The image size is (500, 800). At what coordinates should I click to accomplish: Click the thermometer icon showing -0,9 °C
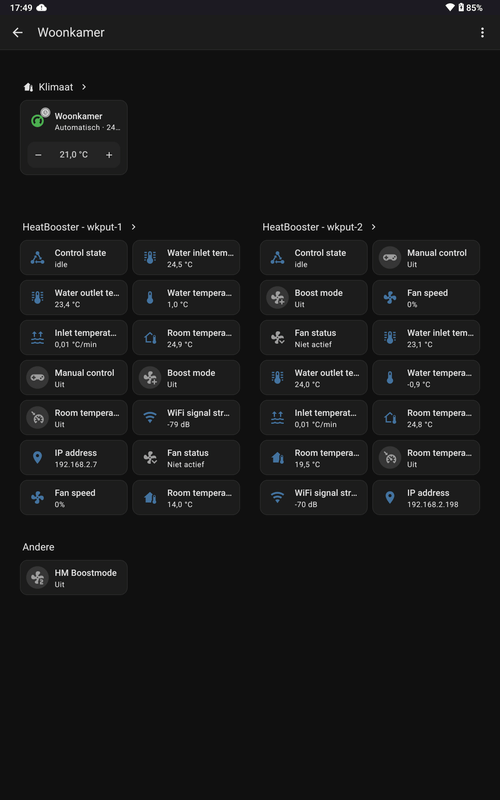(x=390, y=378)
